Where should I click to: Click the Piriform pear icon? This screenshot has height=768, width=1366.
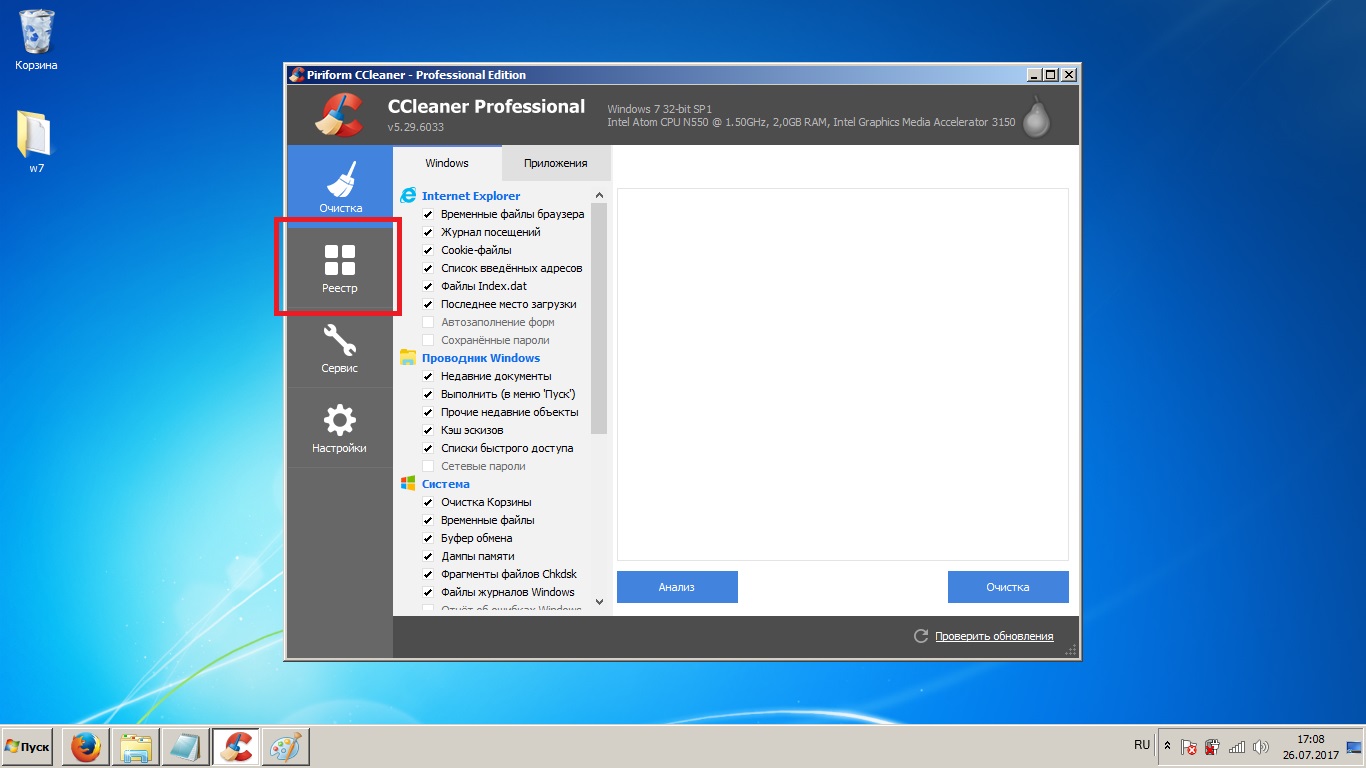coord(1037,115)
